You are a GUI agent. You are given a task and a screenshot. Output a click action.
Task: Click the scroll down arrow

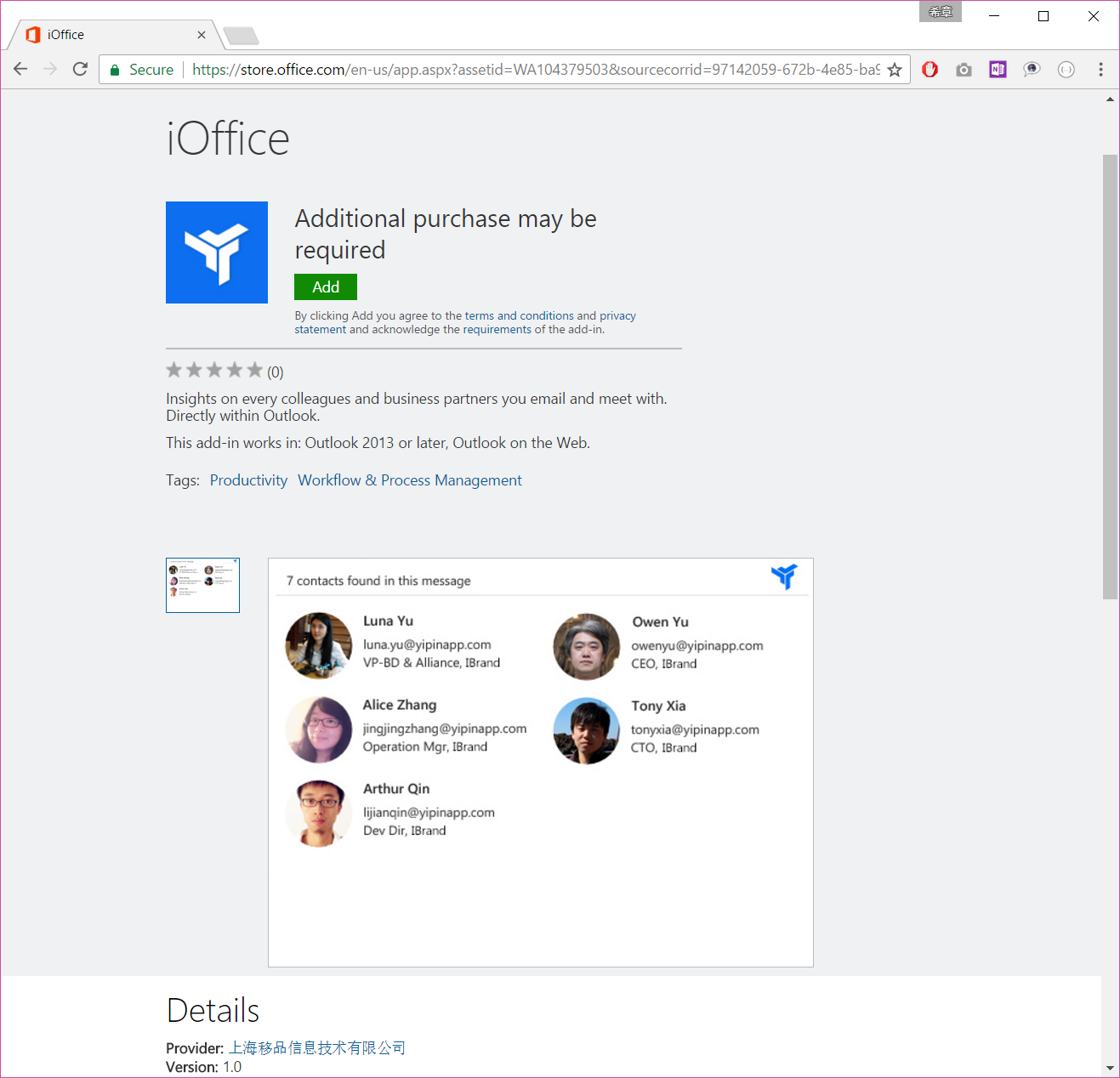(1110, 1068)
